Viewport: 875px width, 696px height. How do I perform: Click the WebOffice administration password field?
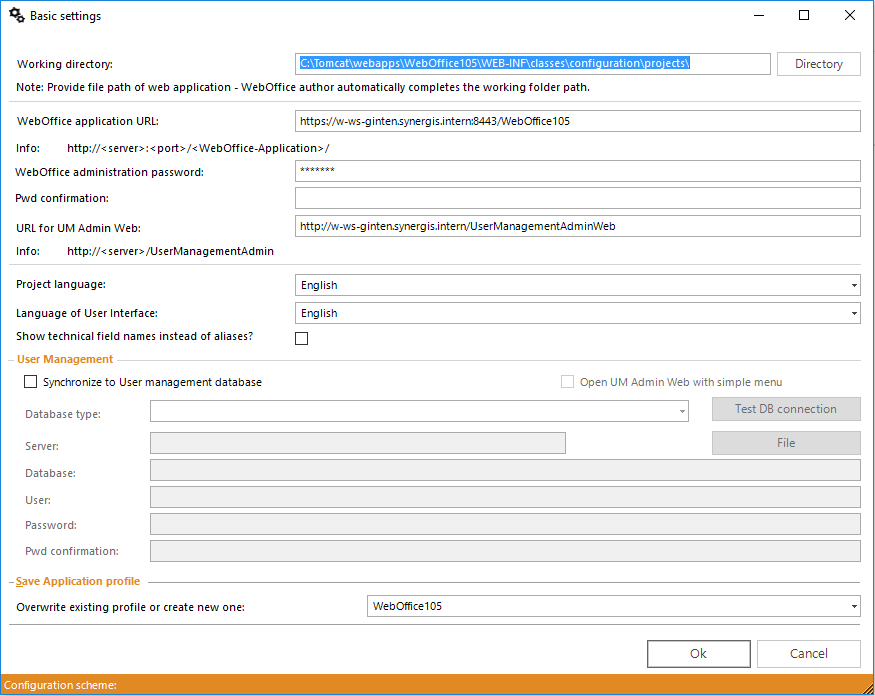578,170
